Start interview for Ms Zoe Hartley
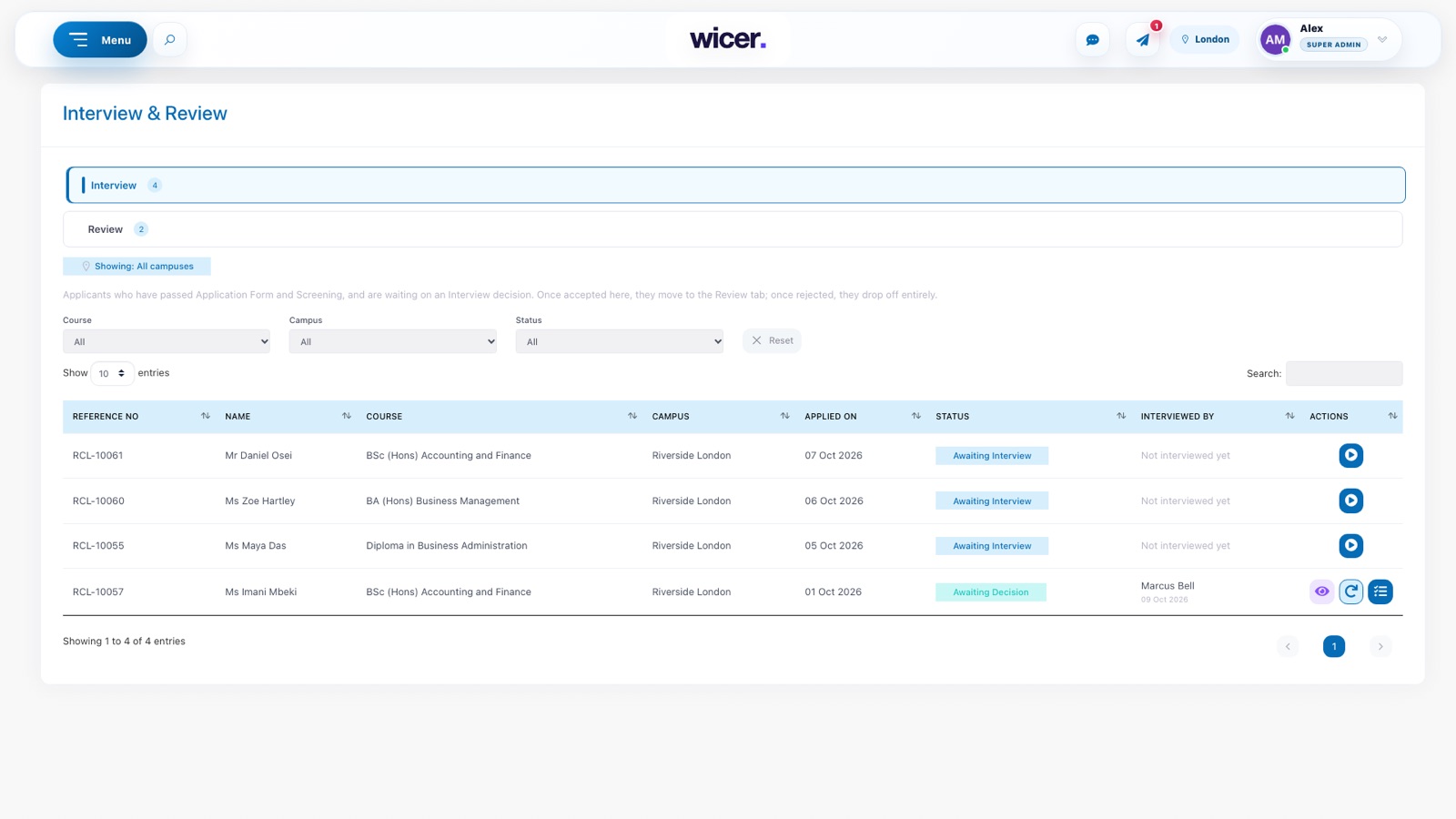 tap(1350, 500)
